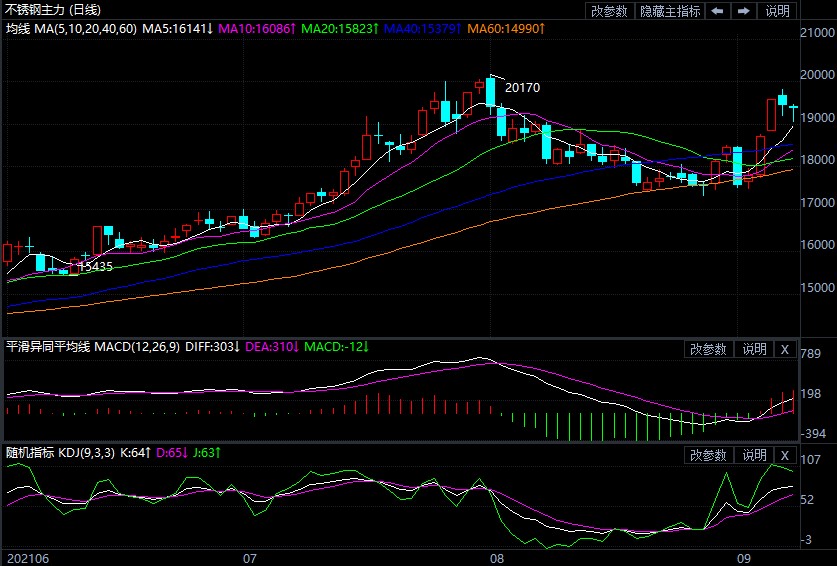Click the left arrow scroll button
The width and height of the screenshot is (837, 566).
718,11
